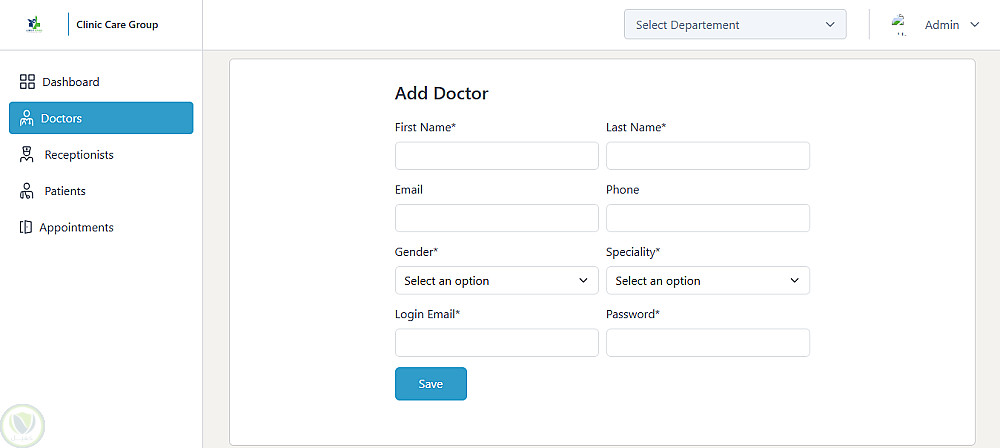Click the Patients sidebar icon
The image size is (1000, 448).
click(x=27, y=191)
